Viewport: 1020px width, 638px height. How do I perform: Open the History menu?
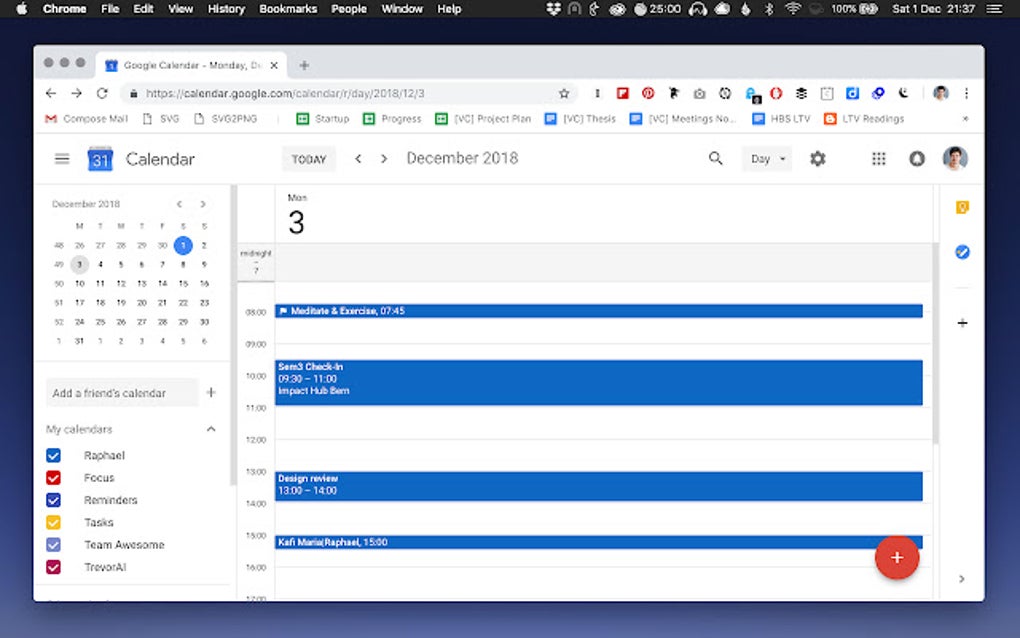(x=226, y=9)
